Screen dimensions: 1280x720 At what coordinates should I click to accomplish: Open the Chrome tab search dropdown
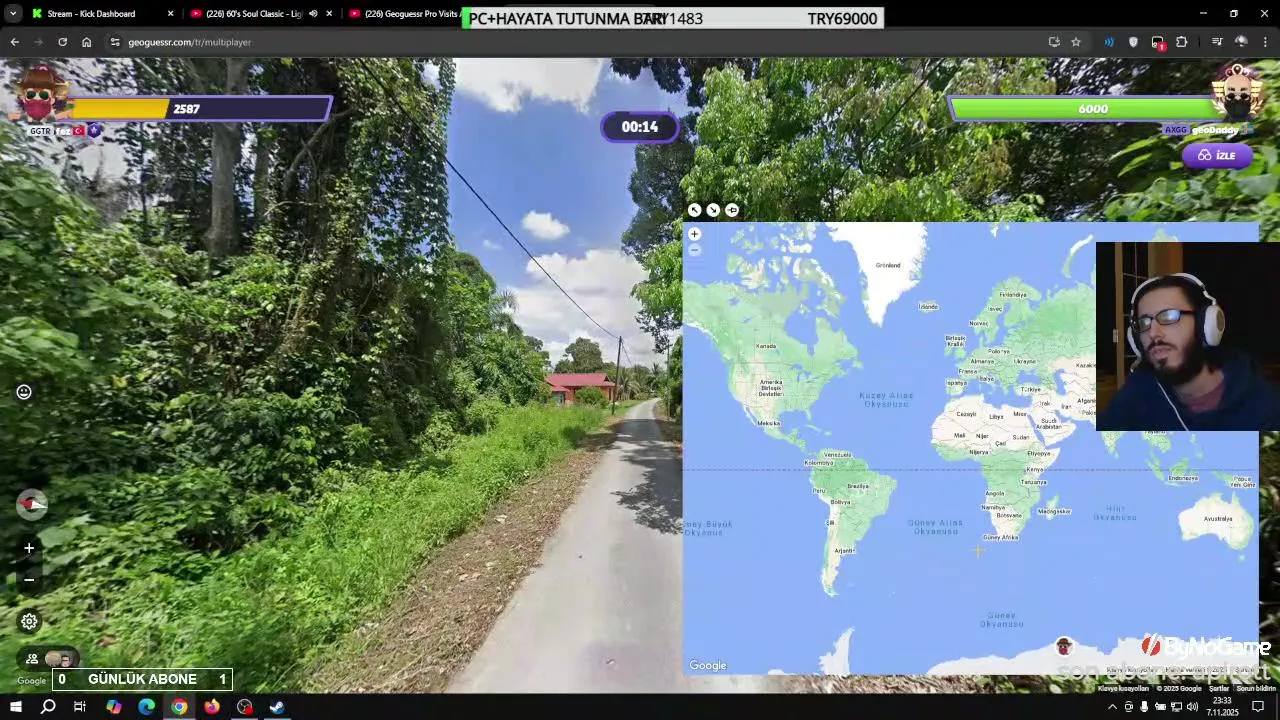[13, 14]
